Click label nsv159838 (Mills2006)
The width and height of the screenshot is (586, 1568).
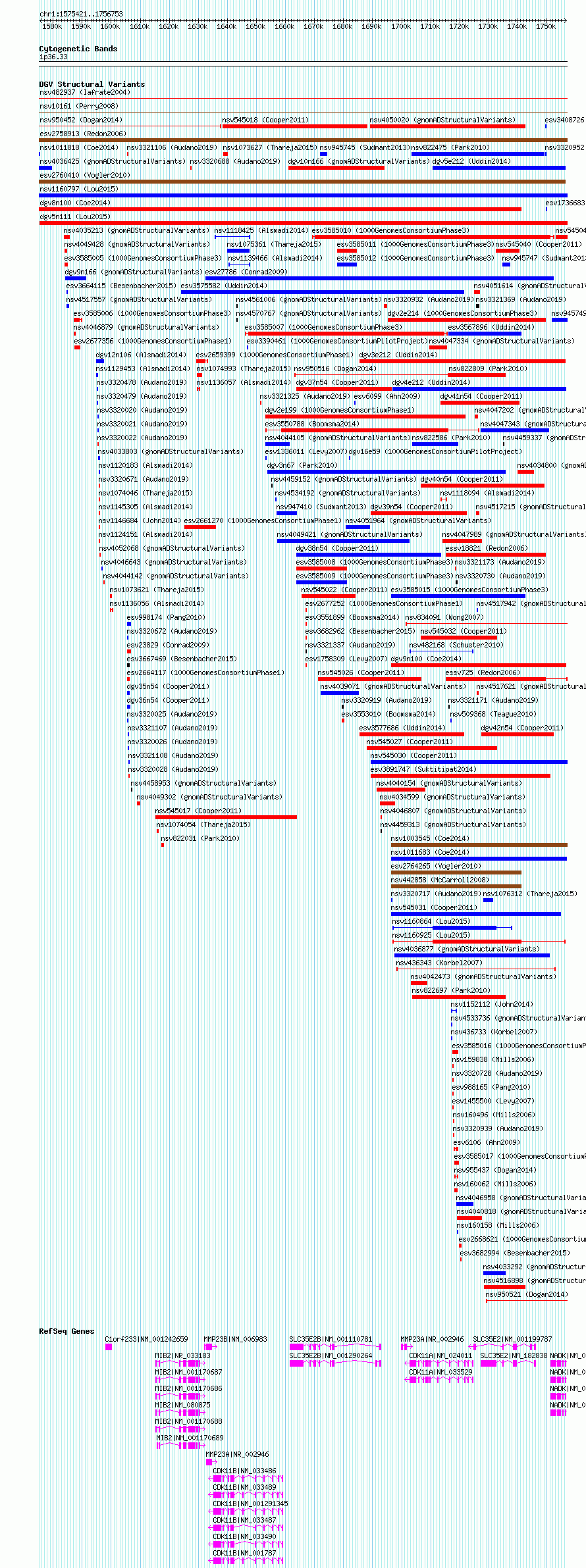point(493,1060)
